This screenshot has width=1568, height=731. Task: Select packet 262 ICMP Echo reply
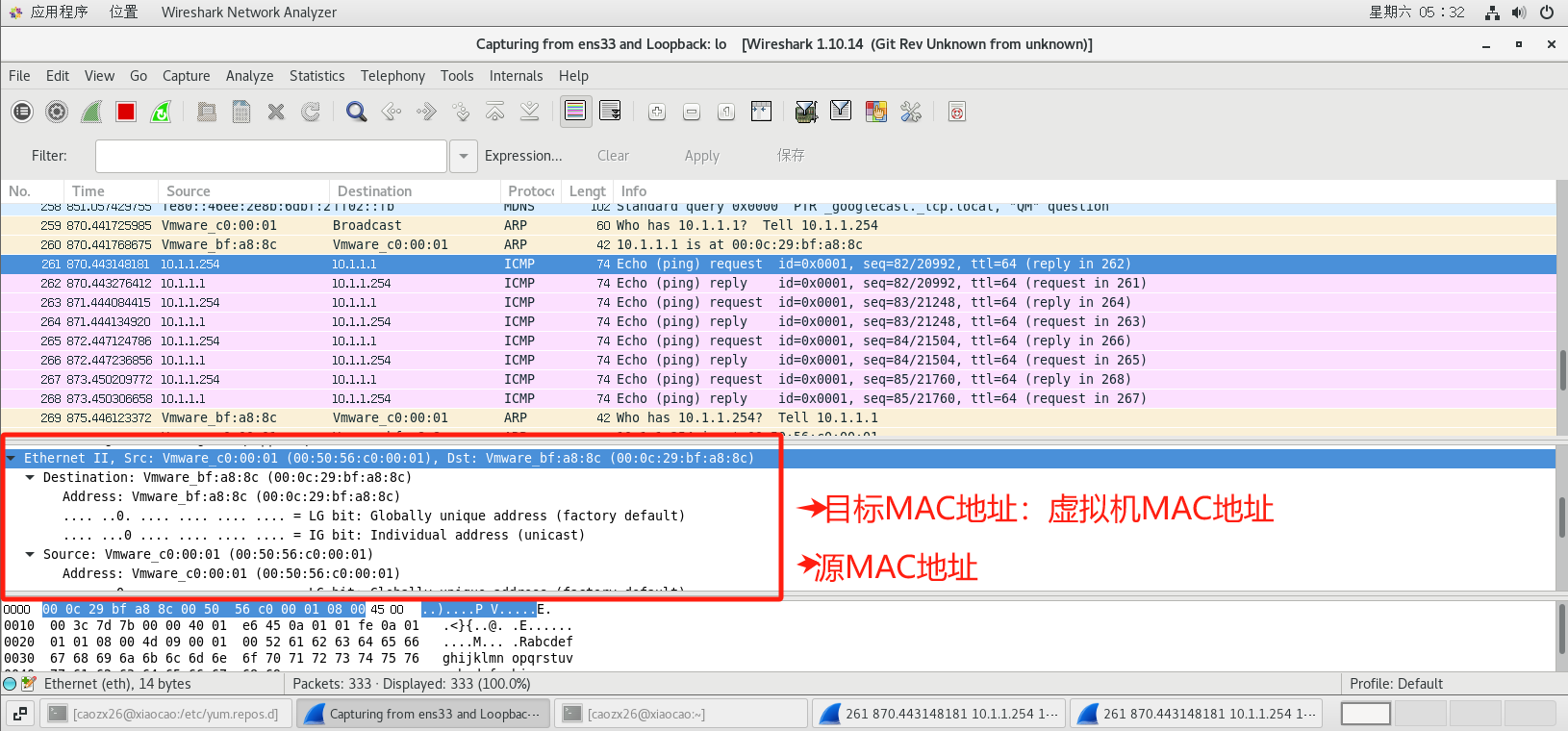tap(778, 283)
